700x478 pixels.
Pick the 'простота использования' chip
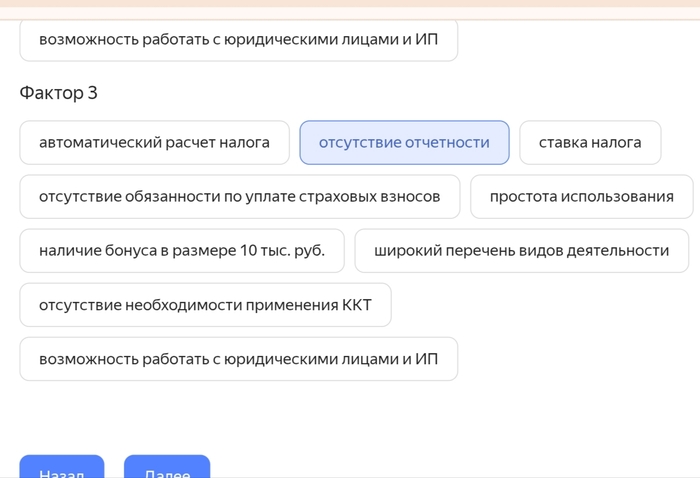[x=581, y=197]
